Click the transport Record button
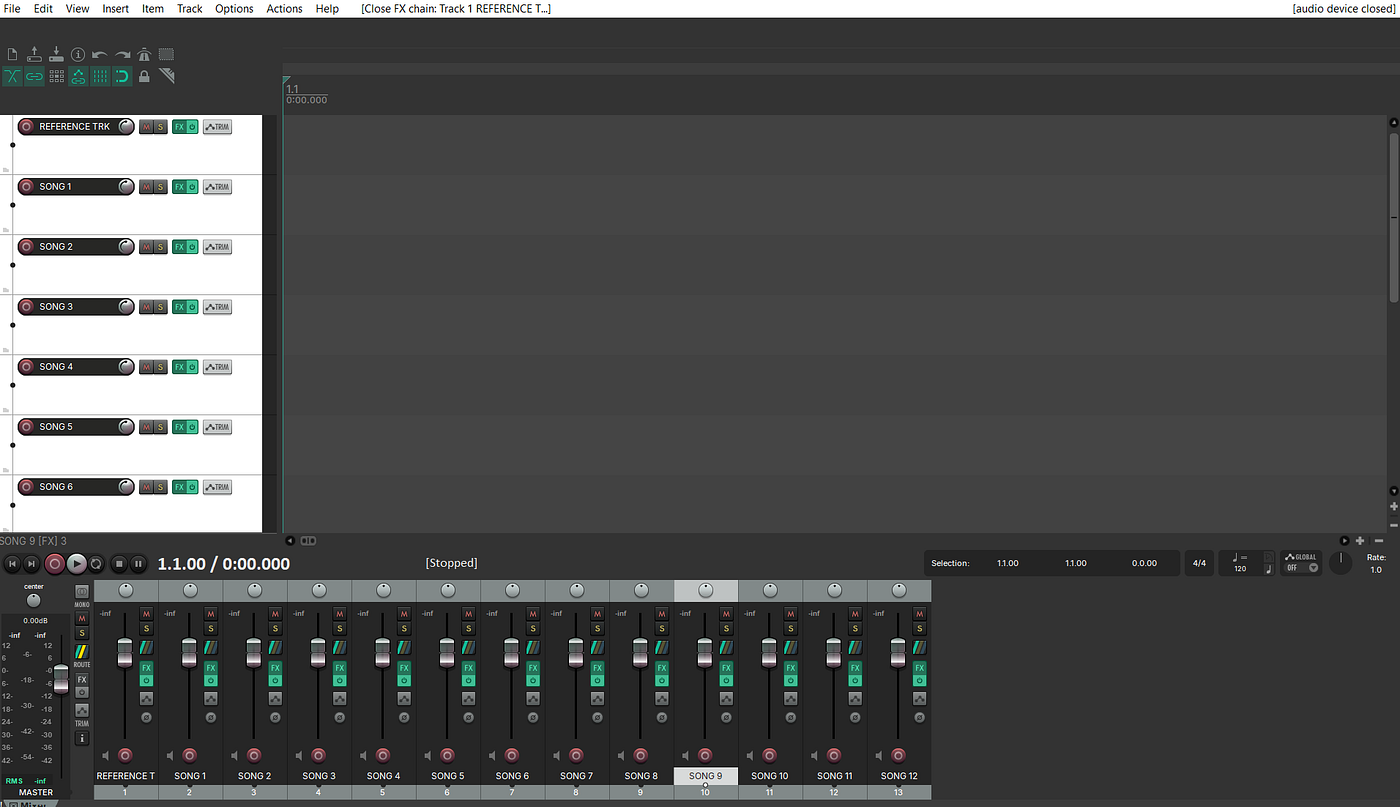The image size is (1400, 807). 55,564
